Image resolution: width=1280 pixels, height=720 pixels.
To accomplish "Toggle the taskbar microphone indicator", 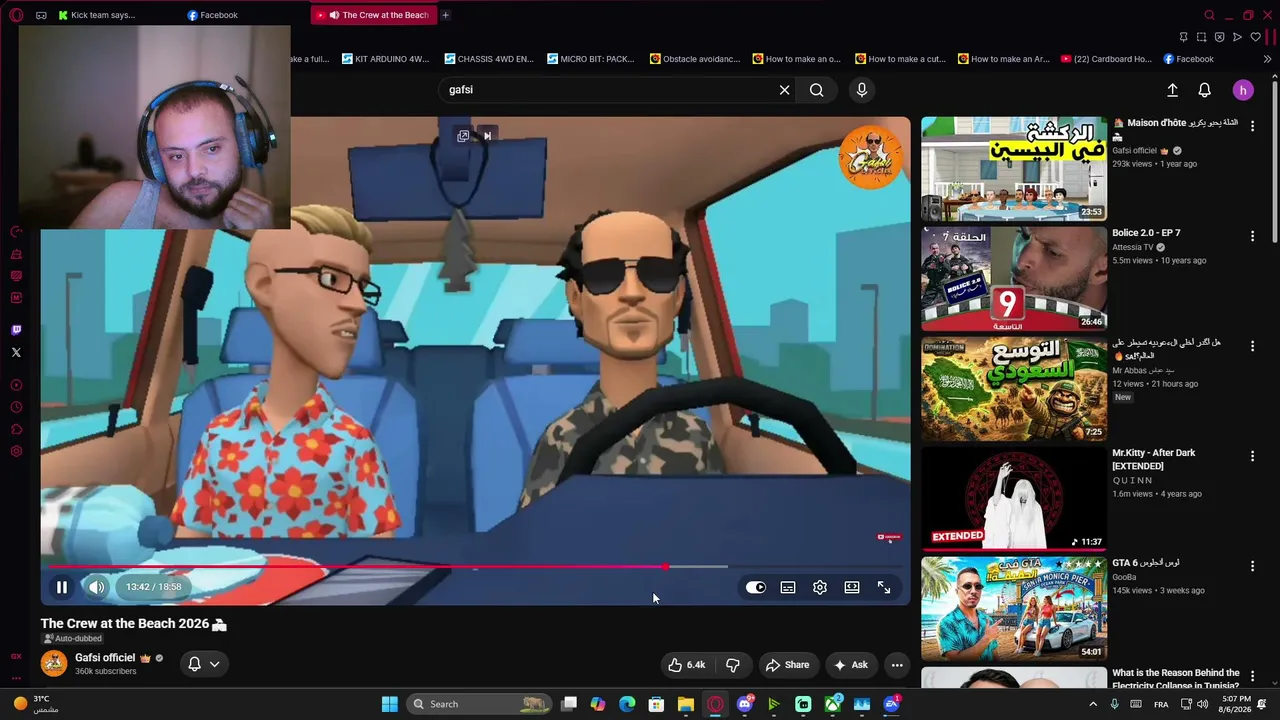I will (1114, 704).
